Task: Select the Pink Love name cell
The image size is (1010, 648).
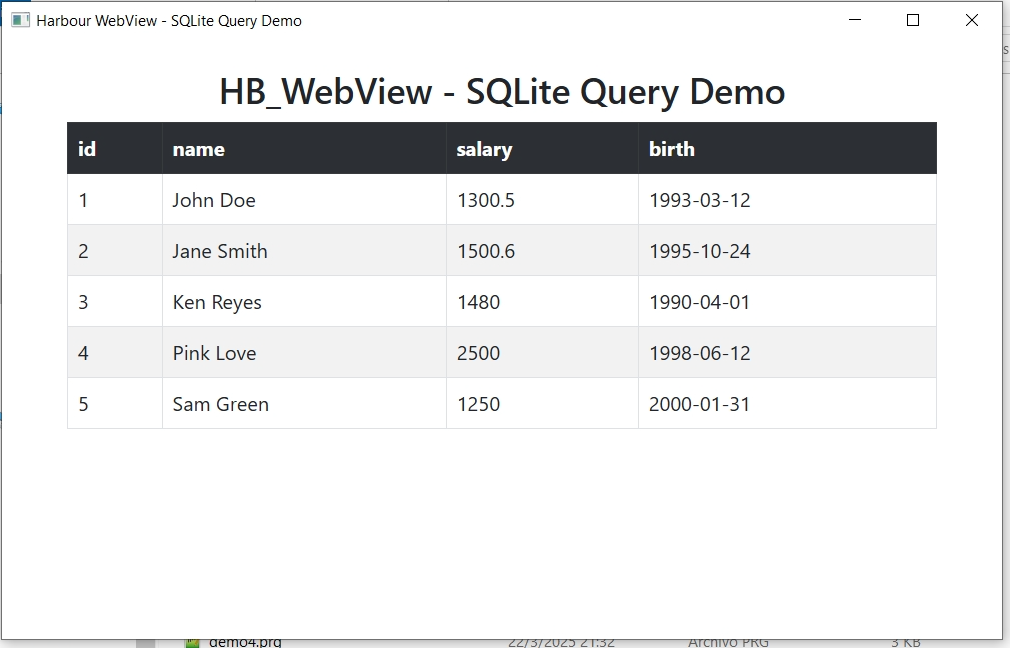Action: tap(214, 353)
